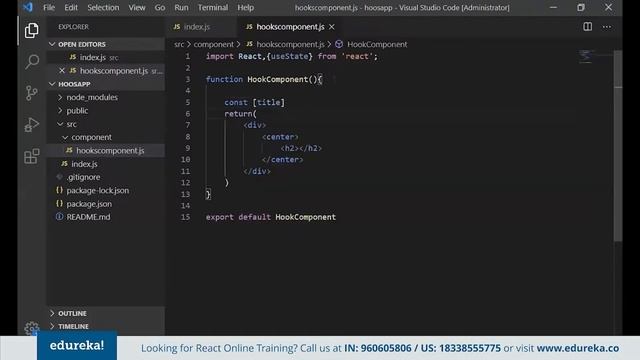Open the Manage gear settings icon
The image size is (640, 360).
pyautogui.click(x=31, y=328)
